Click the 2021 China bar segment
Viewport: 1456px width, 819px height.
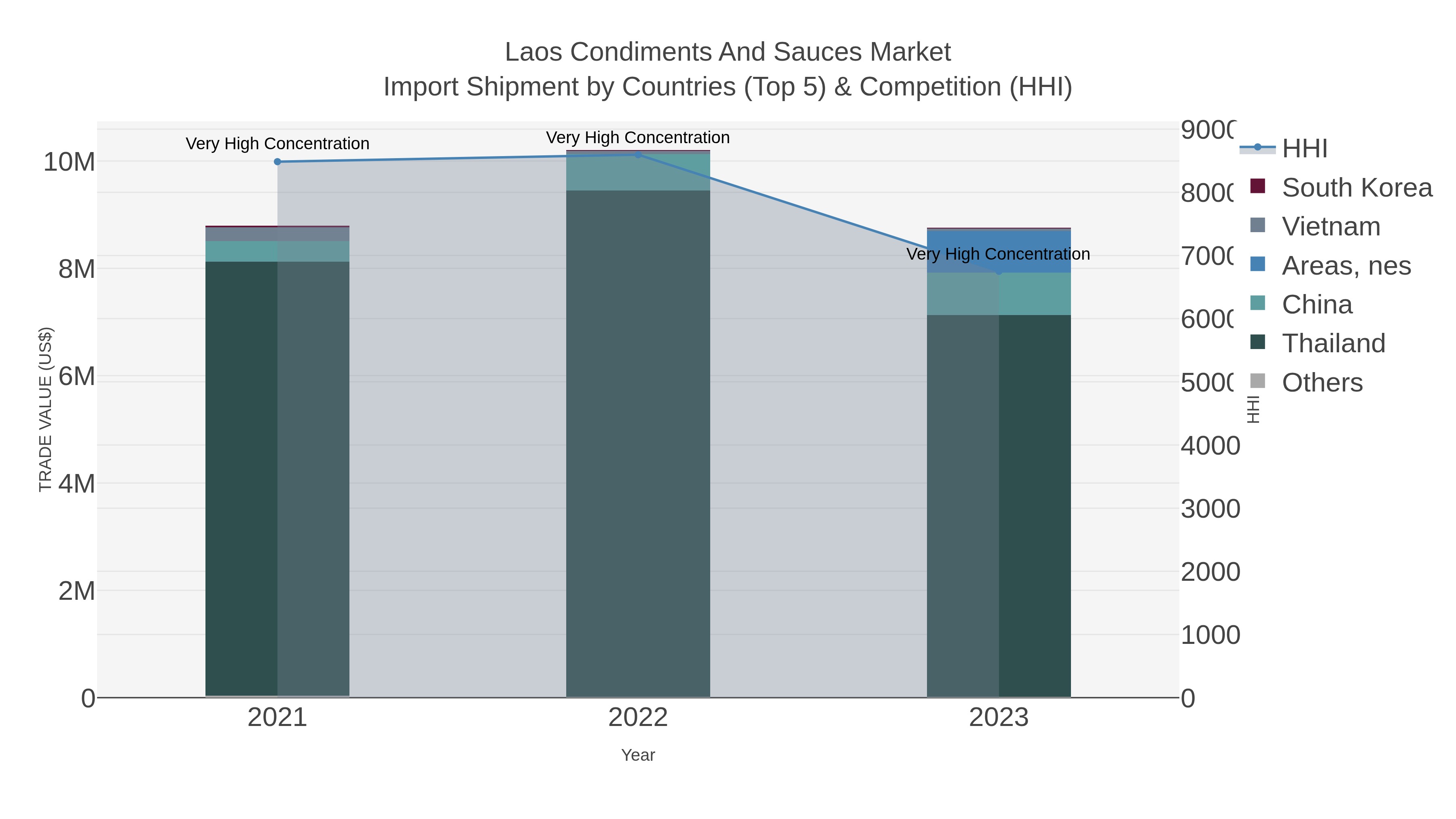click(277, 252)
